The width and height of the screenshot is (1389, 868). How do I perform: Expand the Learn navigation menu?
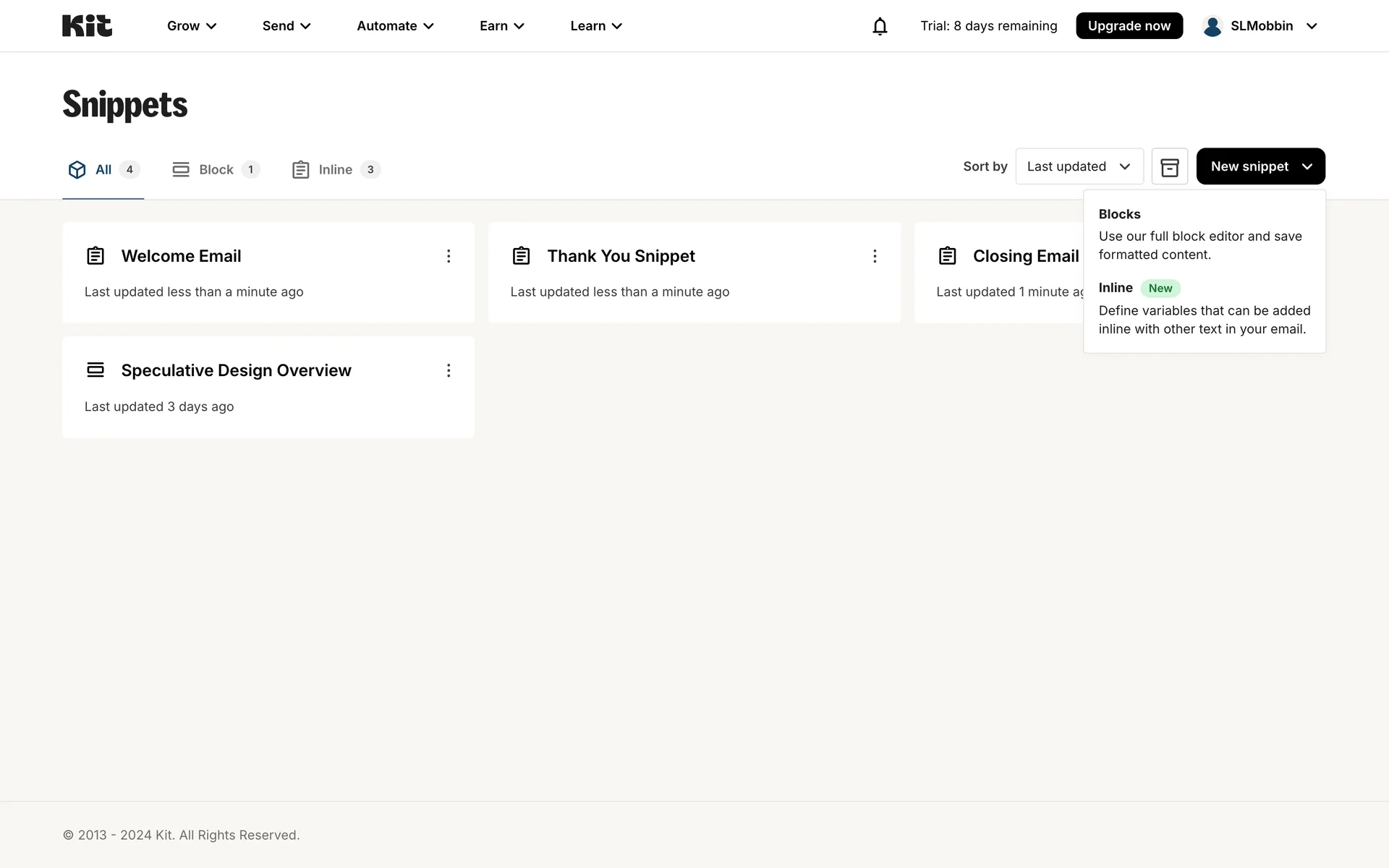pos(596,26)
